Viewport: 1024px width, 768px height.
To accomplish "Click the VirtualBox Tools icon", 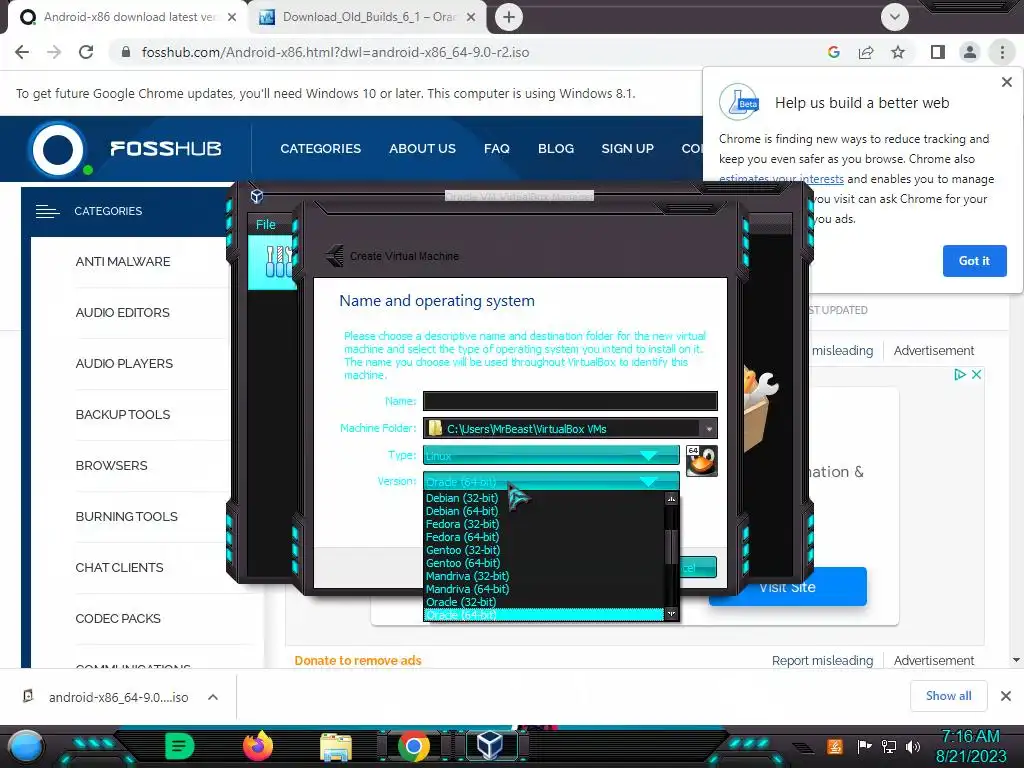I will [278, 263].
